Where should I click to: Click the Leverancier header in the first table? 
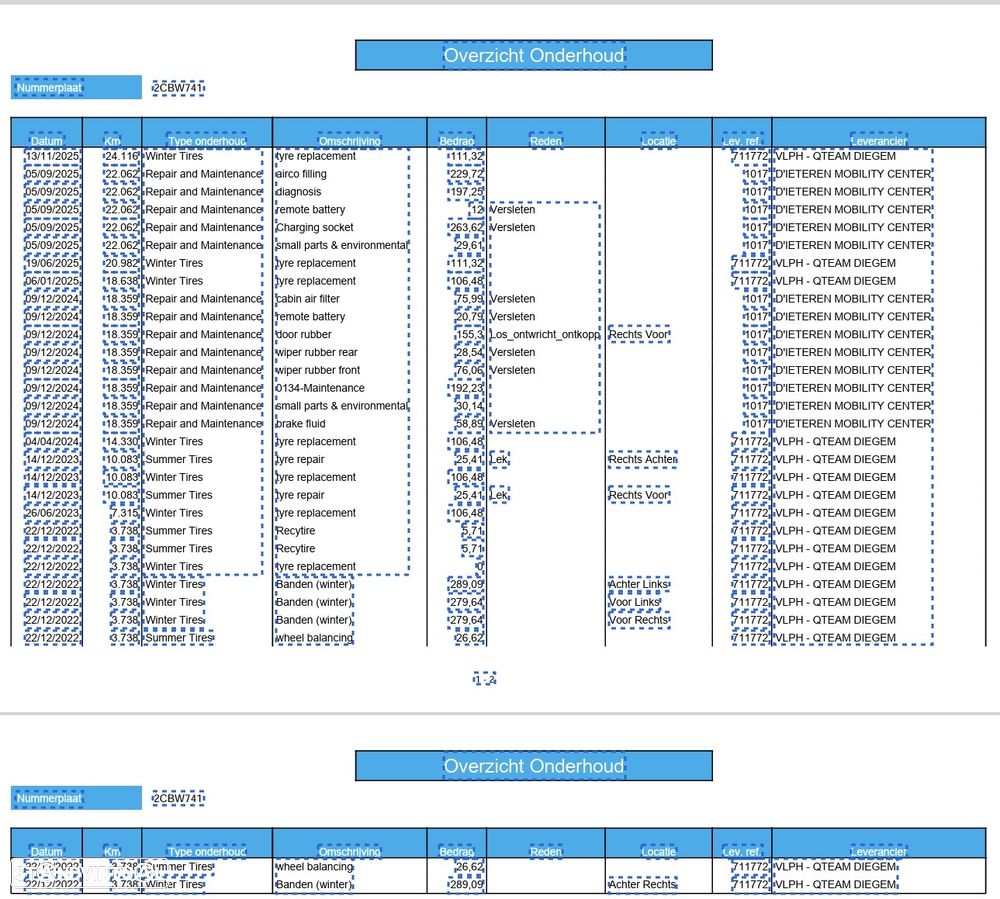879,141
